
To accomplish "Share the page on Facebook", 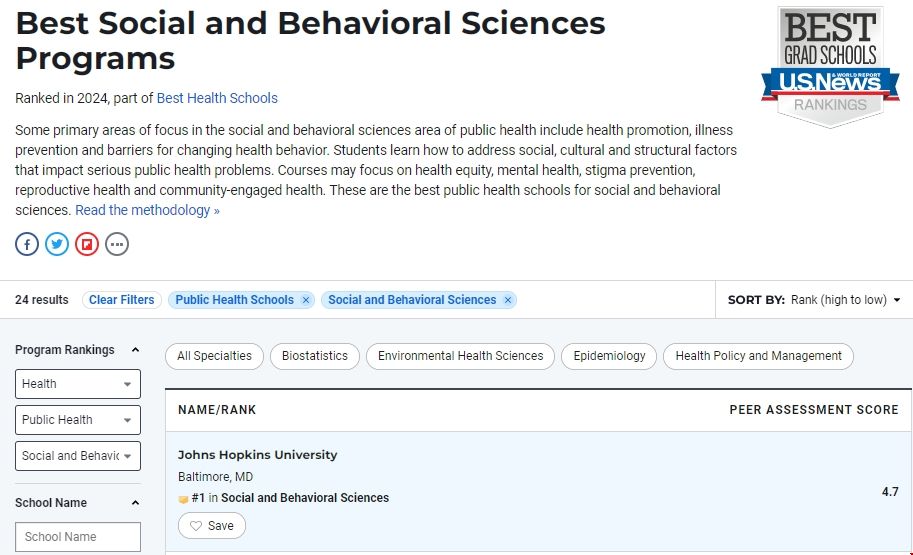I will [x=27, y=244].
